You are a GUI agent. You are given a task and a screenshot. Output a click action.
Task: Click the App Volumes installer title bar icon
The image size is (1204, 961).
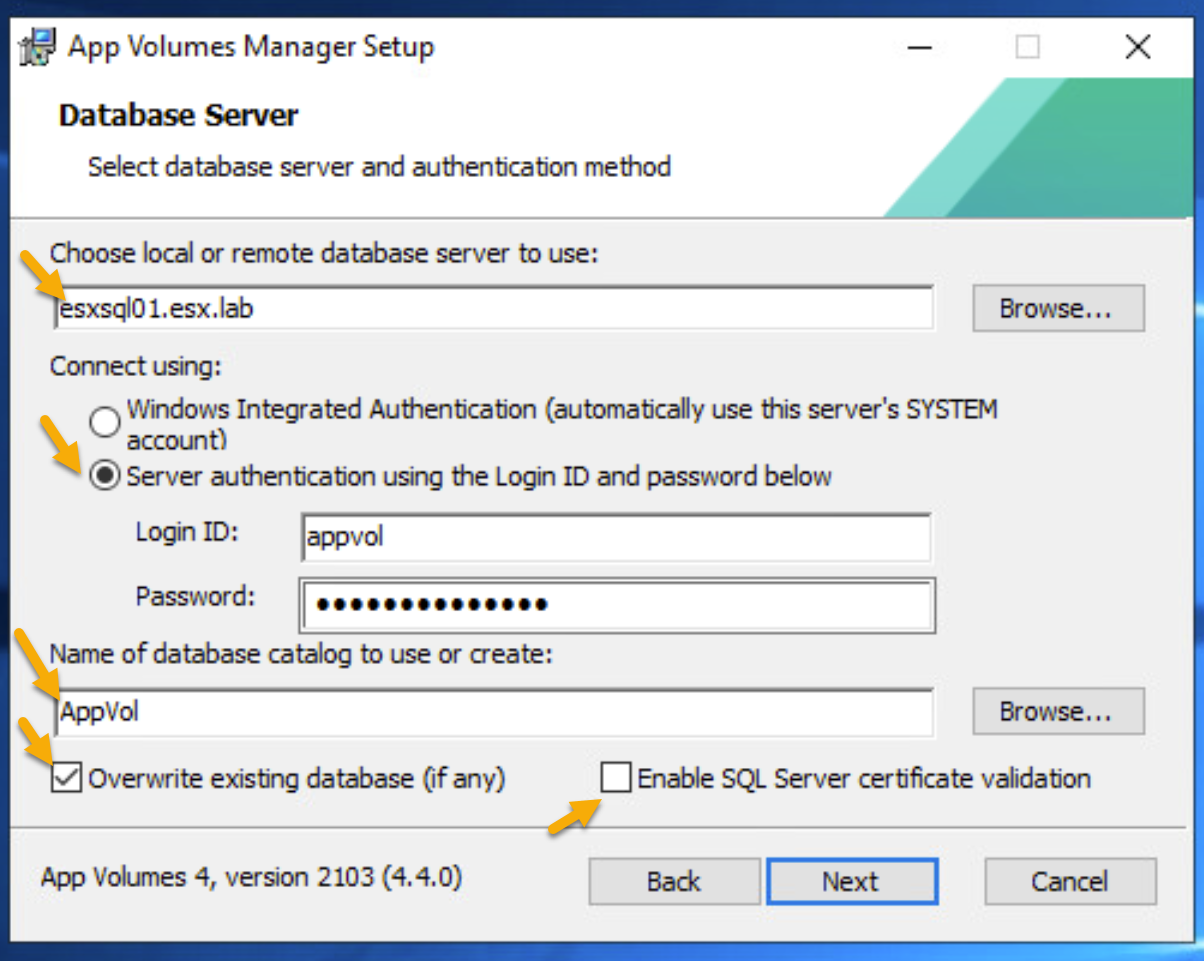(38, 48)
